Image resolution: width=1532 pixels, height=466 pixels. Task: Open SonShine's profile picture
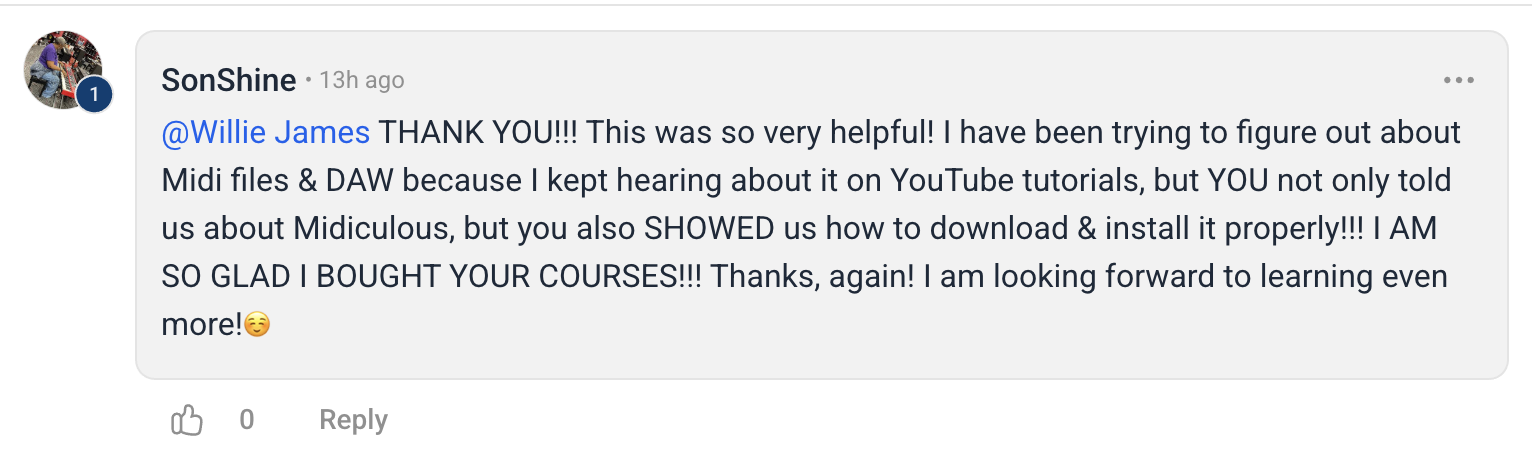point(60,67)
